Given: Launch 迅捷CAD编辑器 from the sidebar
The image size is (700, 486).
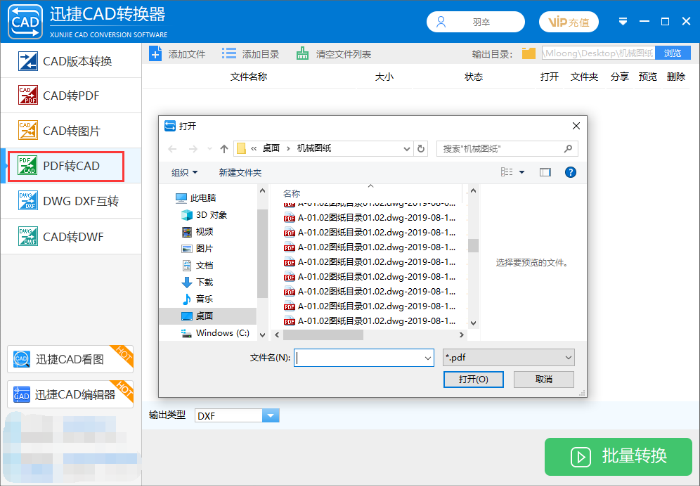Looking at the screenshot, I should 71,394.
